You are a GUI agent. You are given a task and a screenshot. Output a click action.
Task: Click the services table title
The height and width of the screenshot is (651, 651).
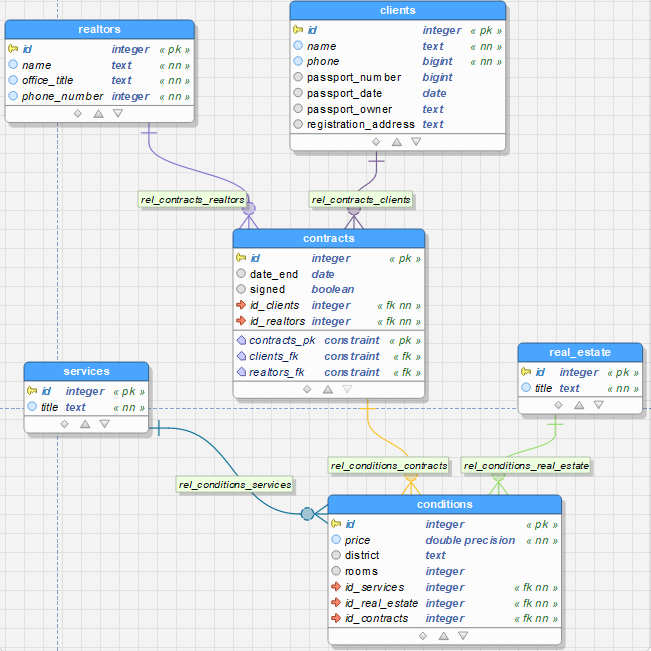click(x=86, y=371)
